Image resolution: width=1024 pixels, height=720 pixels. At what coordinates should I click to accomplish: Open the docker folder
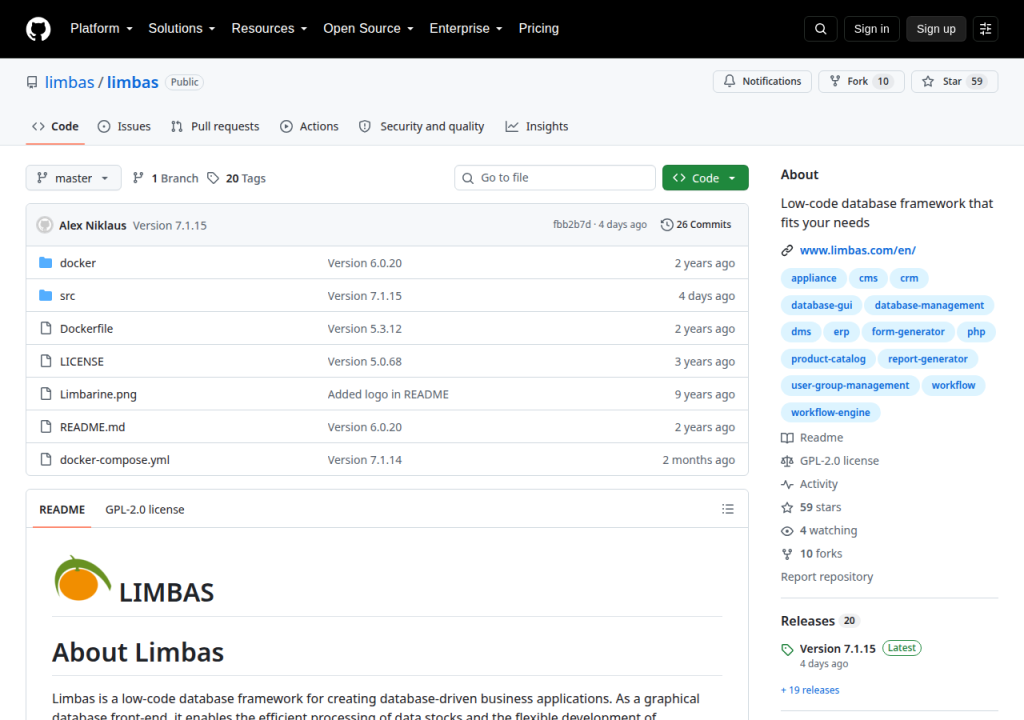78,263
